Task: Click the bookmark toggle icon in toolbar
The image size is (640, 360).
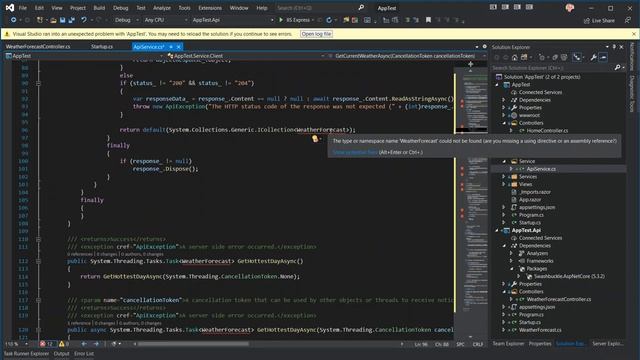Action: tap(428, 20)
